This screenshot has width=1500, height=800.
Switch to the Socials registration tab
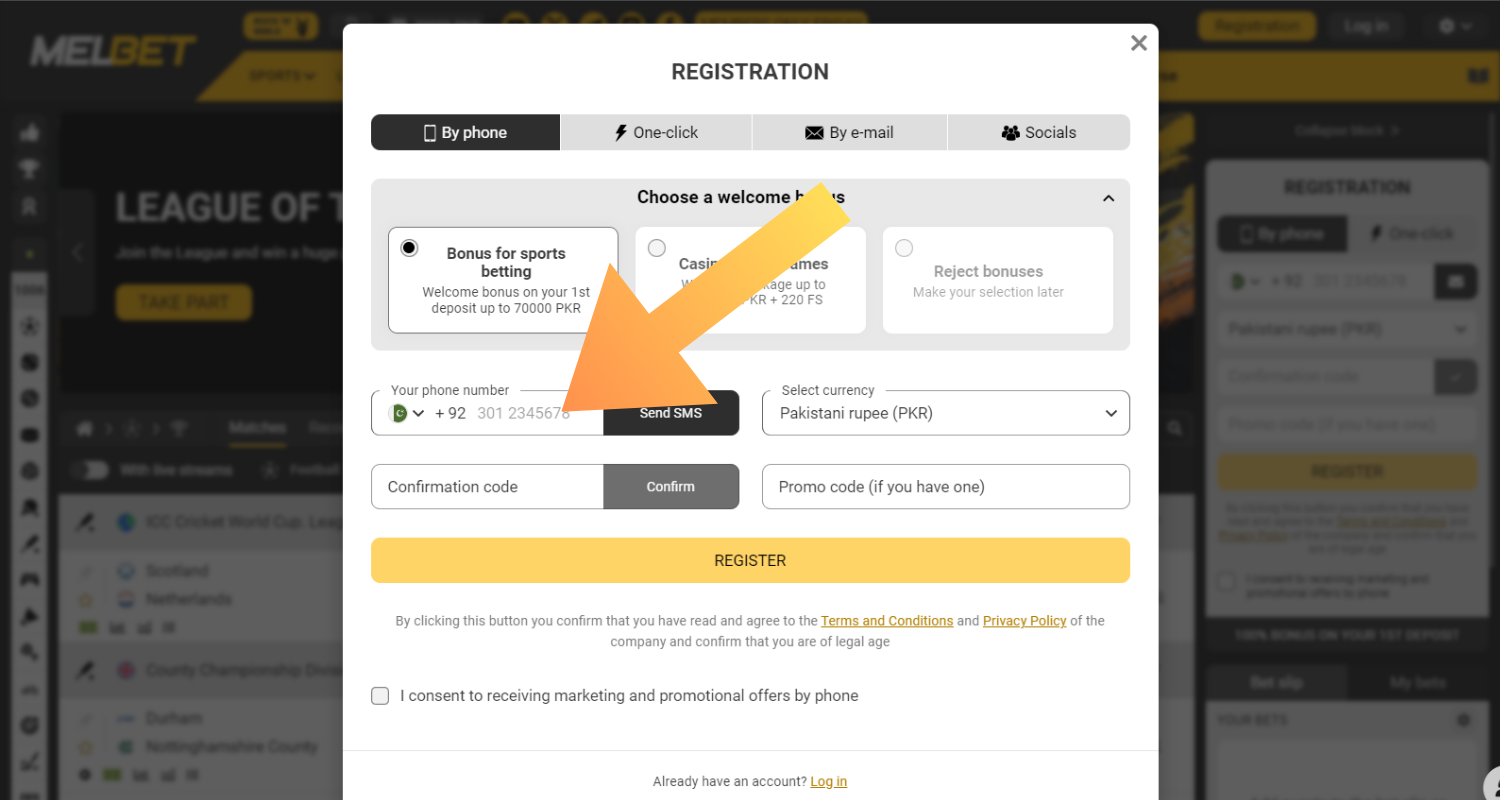pos(1038,132)
